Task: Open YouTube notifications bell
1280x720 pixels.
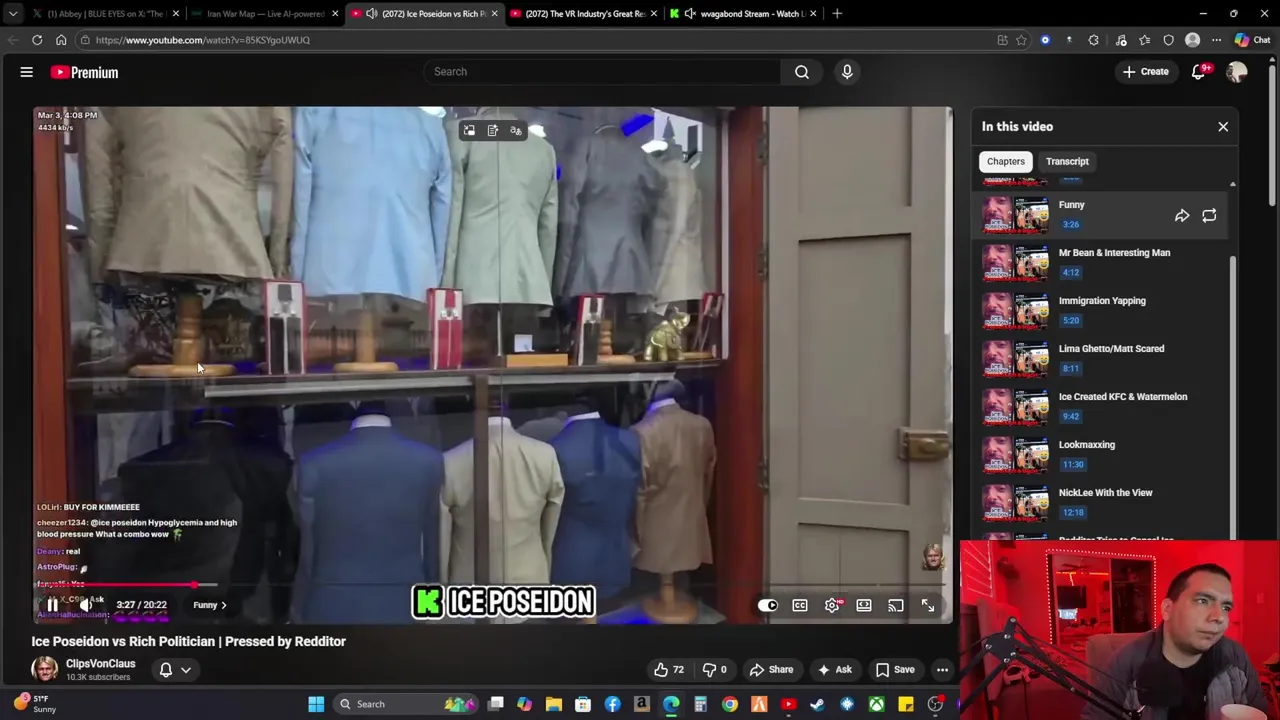Action: pos(1199,72)
